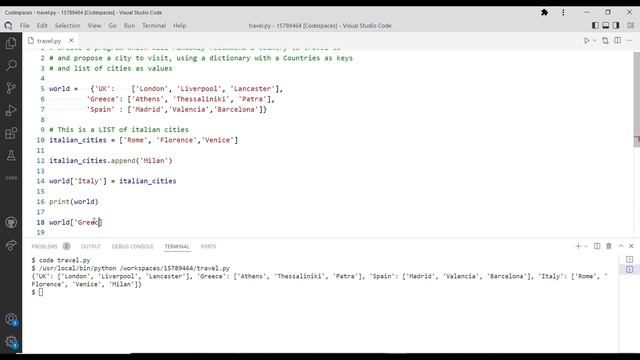Open the browser three-dot menu
This screenshot has height=360, width=640.
563,13
